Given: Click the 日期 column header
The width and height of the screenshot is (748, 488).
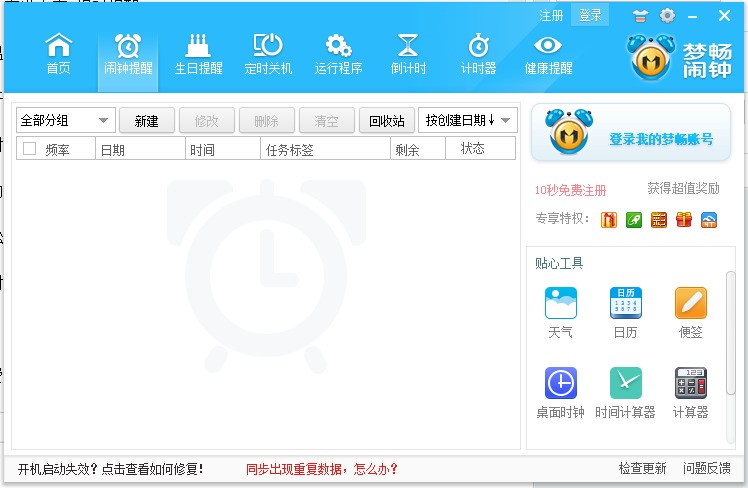Looking at the screenshot, I should (x=140, y=148).
